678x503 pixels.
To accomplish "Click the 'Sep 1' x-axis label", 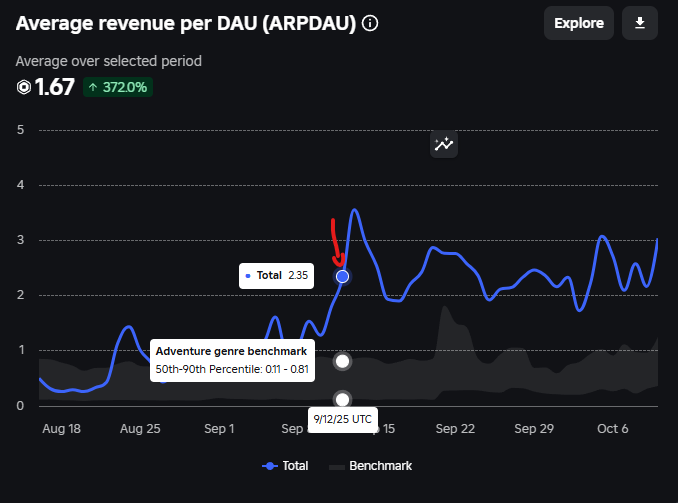I will coord(219,429).
